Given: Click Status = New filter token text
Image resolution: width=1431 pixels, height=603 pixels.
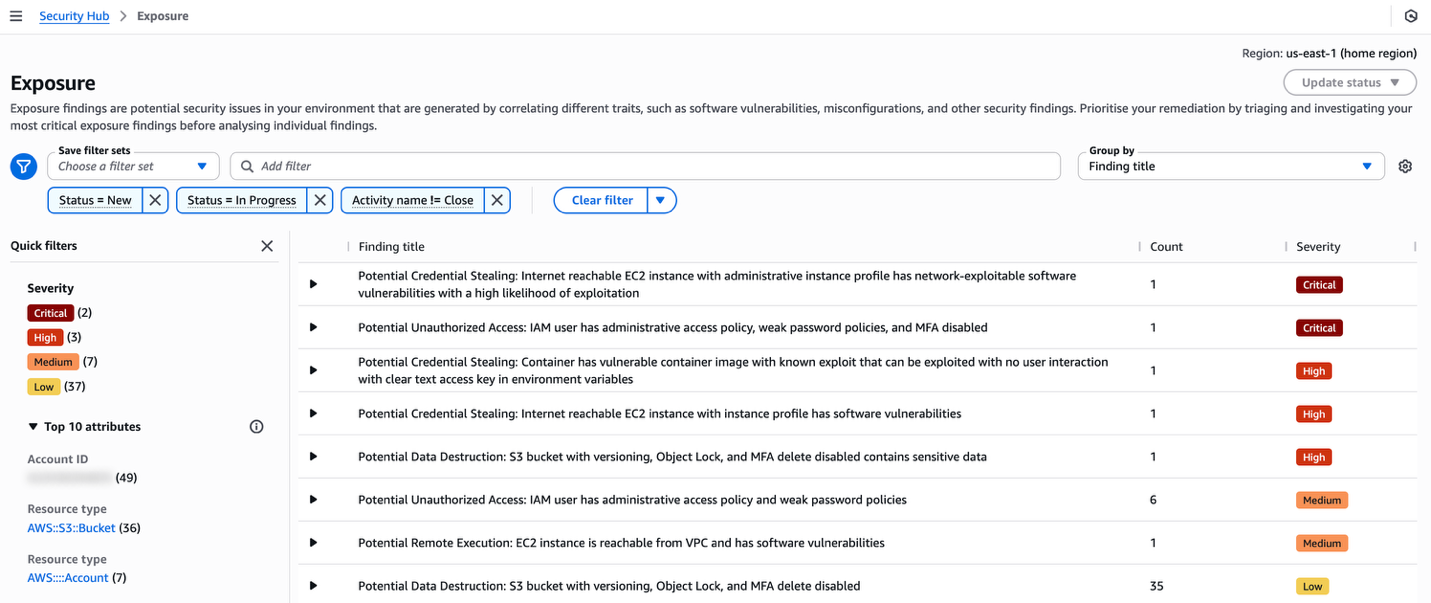Looking at the screenshot, I should click(95, 200).
